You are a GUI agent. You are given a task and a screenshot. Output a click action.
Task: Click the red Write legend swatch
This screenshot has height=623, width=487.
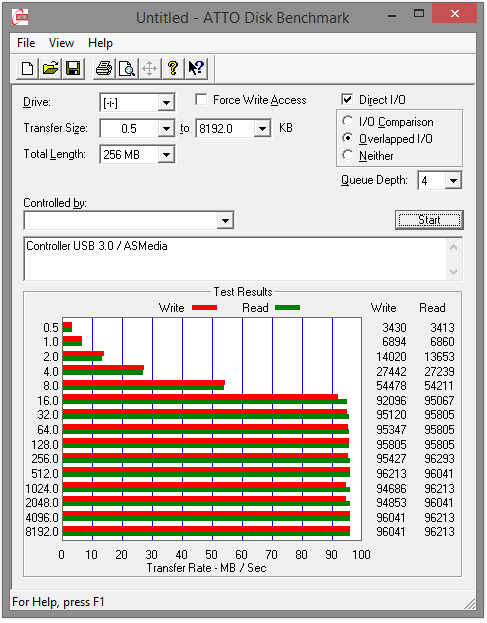click(205, 308)
